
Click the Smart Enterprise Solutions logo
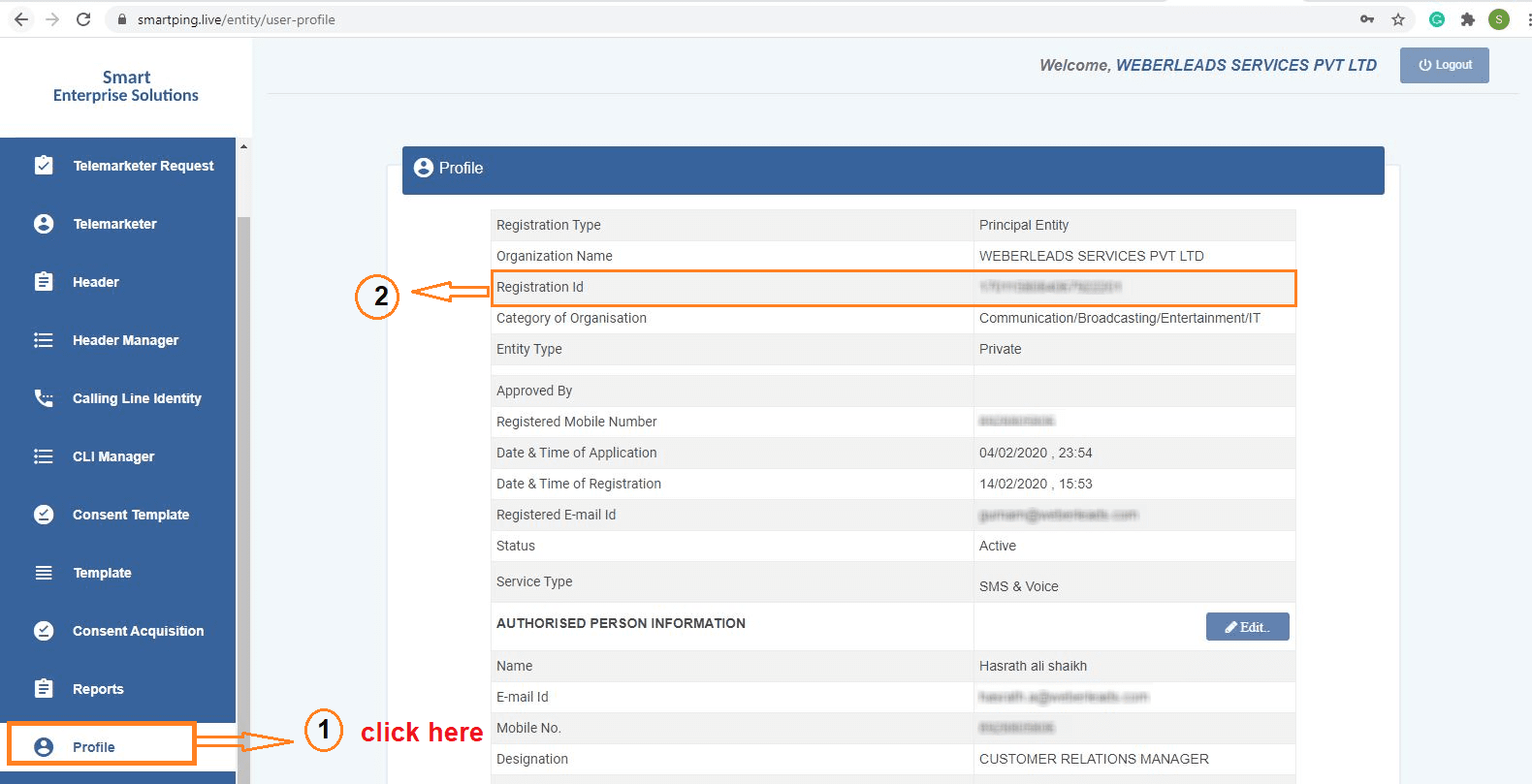point(126,86)
